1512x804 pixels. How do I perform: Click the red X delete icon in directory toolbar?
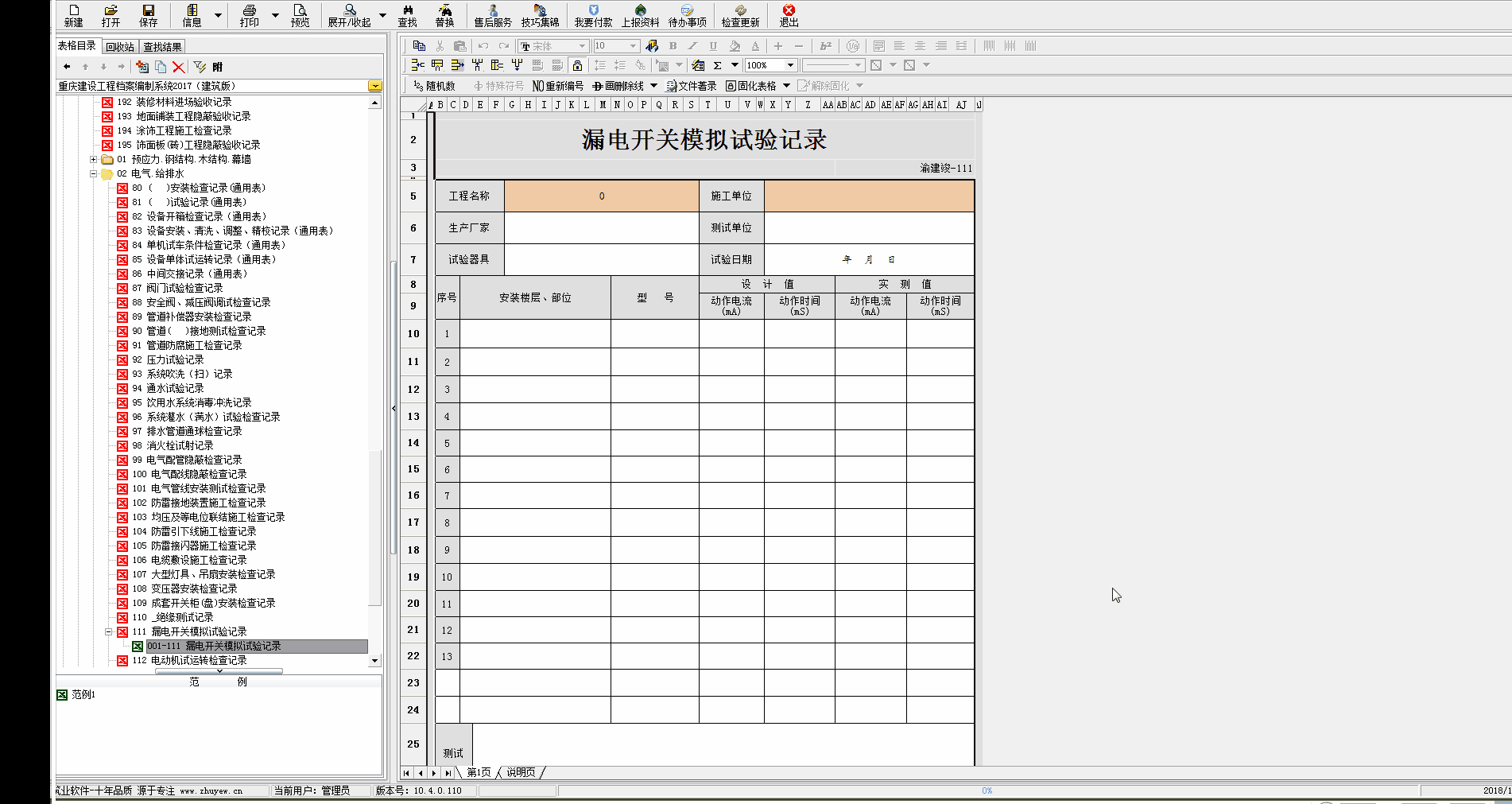pyautogui.click(x=179, y=68)
